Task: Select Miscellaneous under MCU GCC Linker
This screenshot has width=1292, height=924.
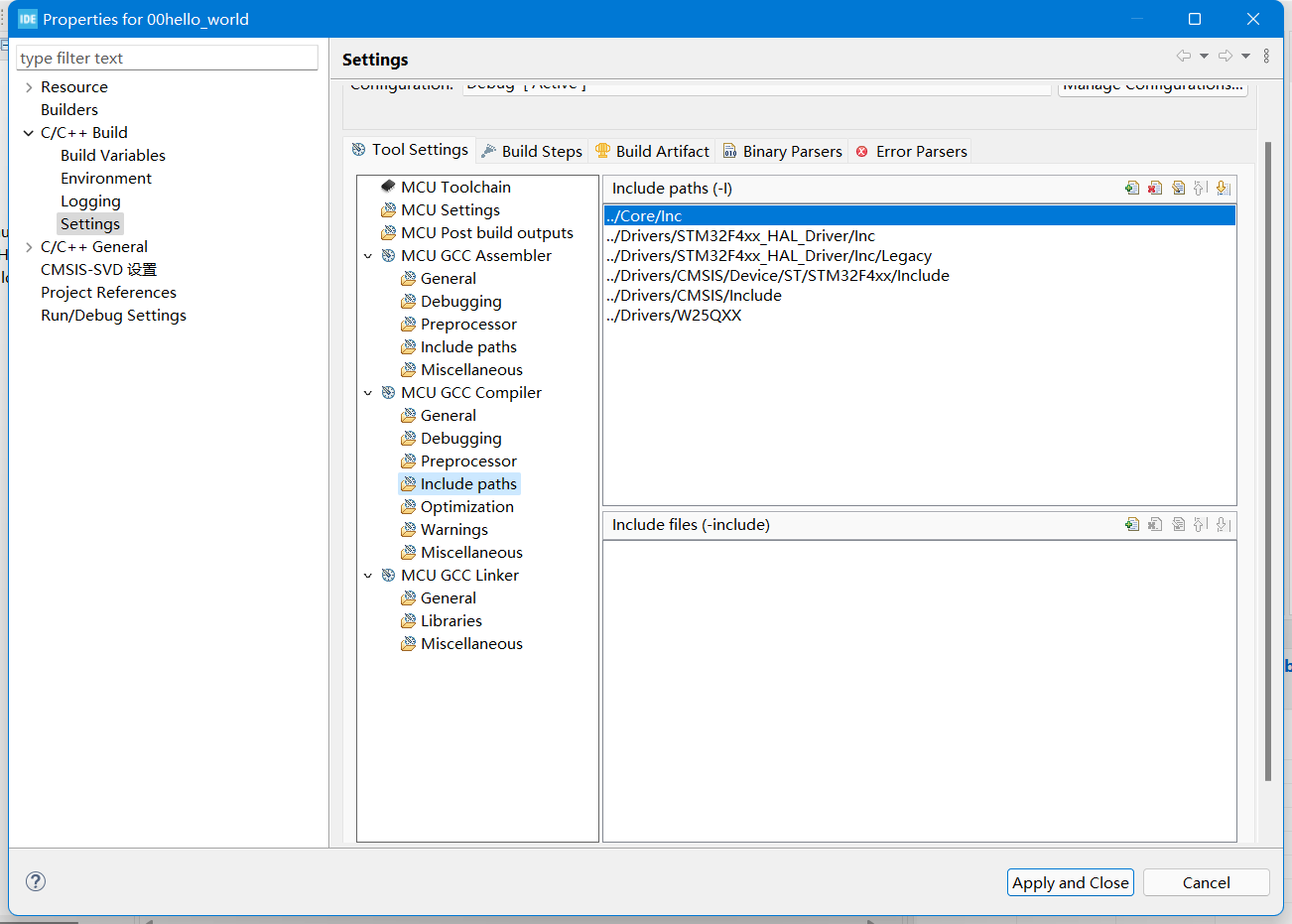Action: tap(471, 643)
